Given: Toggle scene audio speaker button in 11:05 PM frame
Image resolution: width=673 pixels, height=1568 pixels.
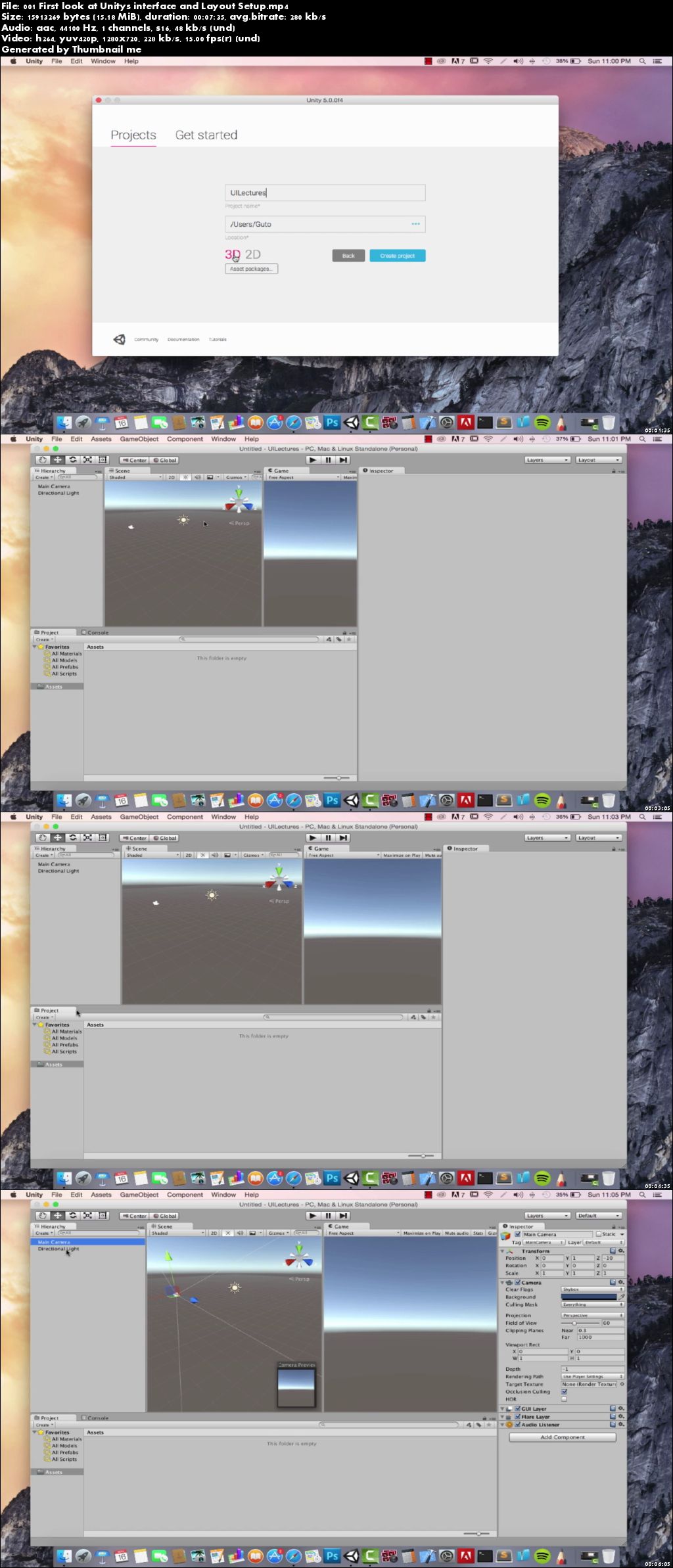Looking at the screenshot, I should pos(240,1233).
